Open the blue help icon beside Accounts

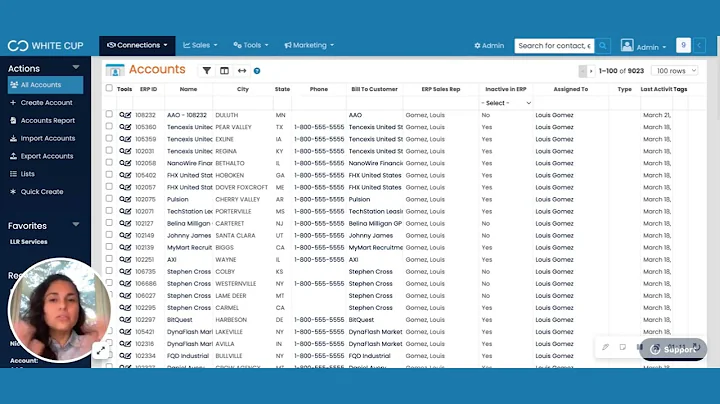(257, 71)
